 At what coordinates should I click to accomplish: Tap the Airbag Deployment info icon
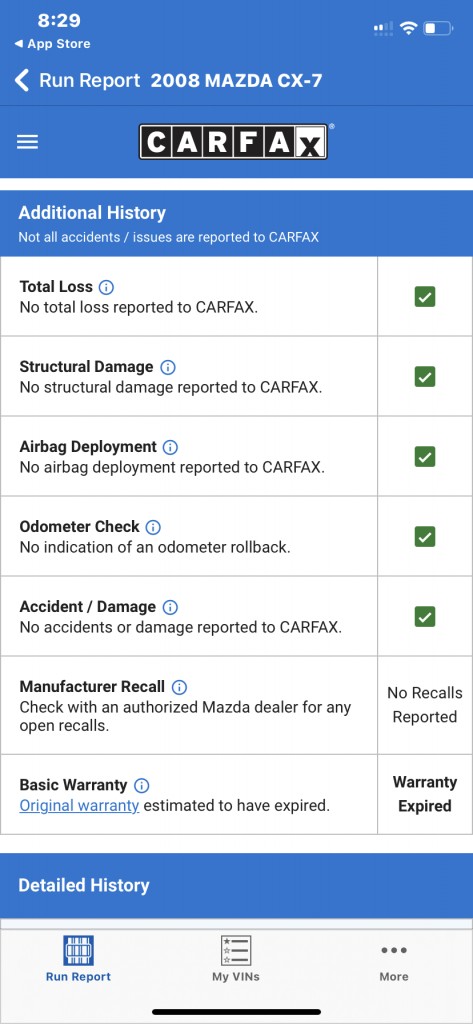tap(171, 447)
